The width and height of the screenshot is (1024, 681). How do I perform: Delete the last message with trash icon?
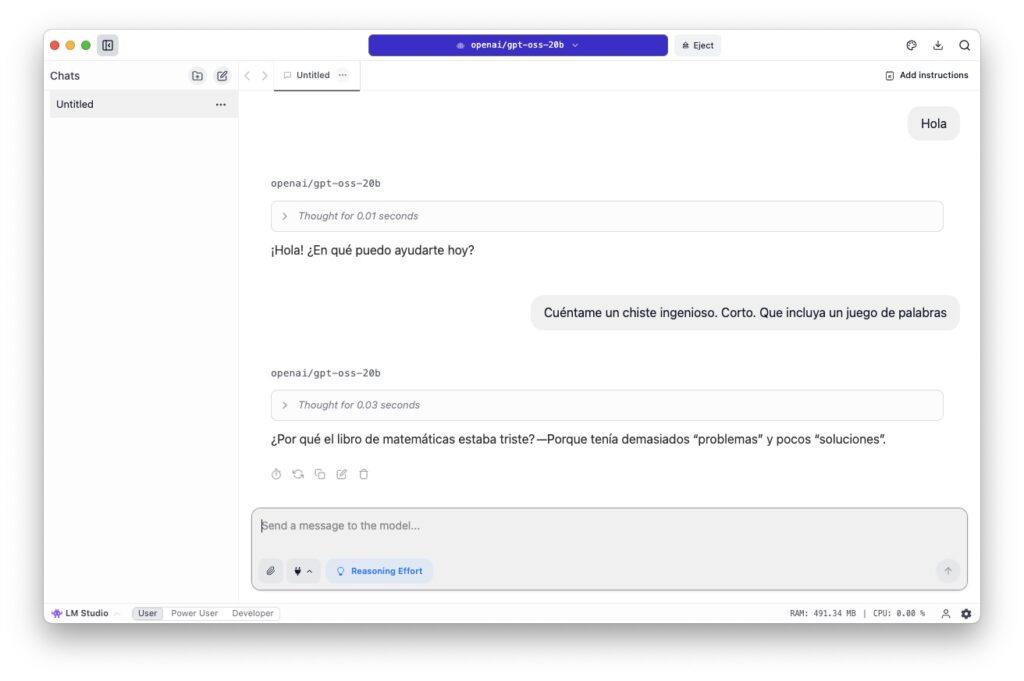coord(364,474)
